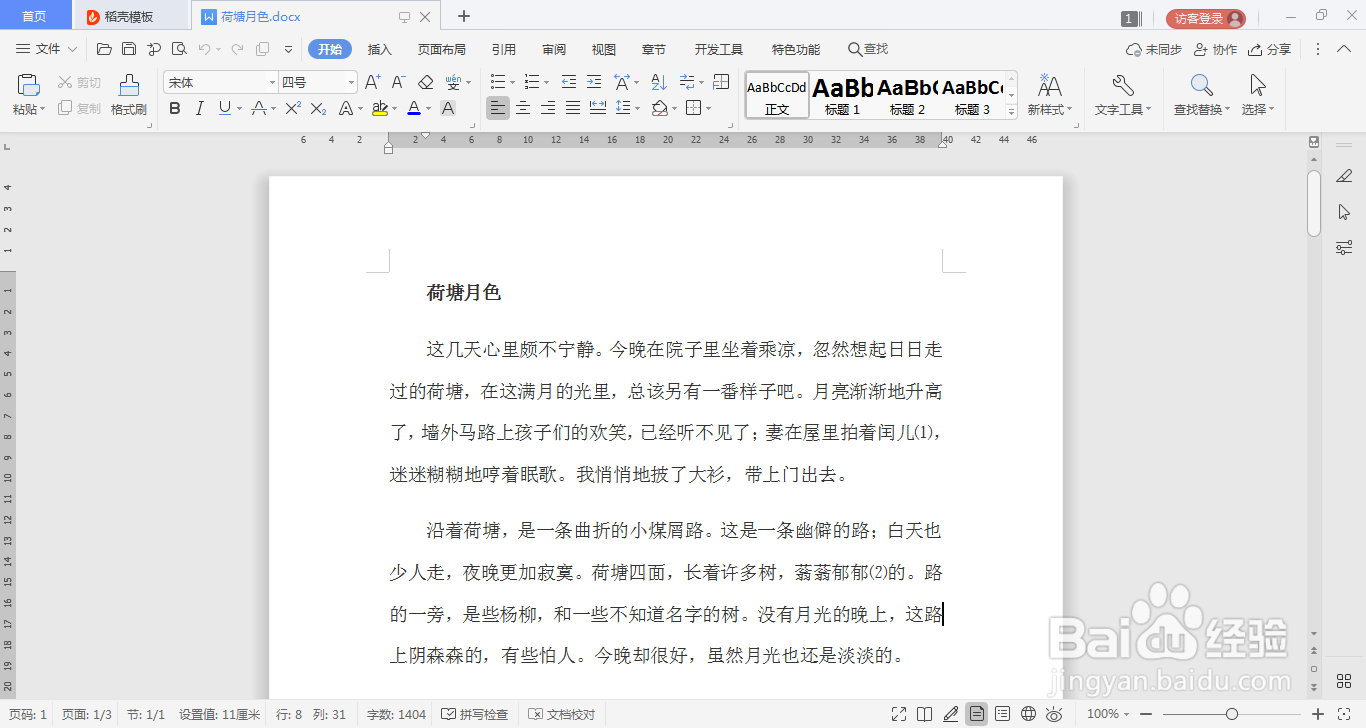This screenshot has width=1366, height=728.
Task: Toggle Italic formatting
Action: (200, 108)
